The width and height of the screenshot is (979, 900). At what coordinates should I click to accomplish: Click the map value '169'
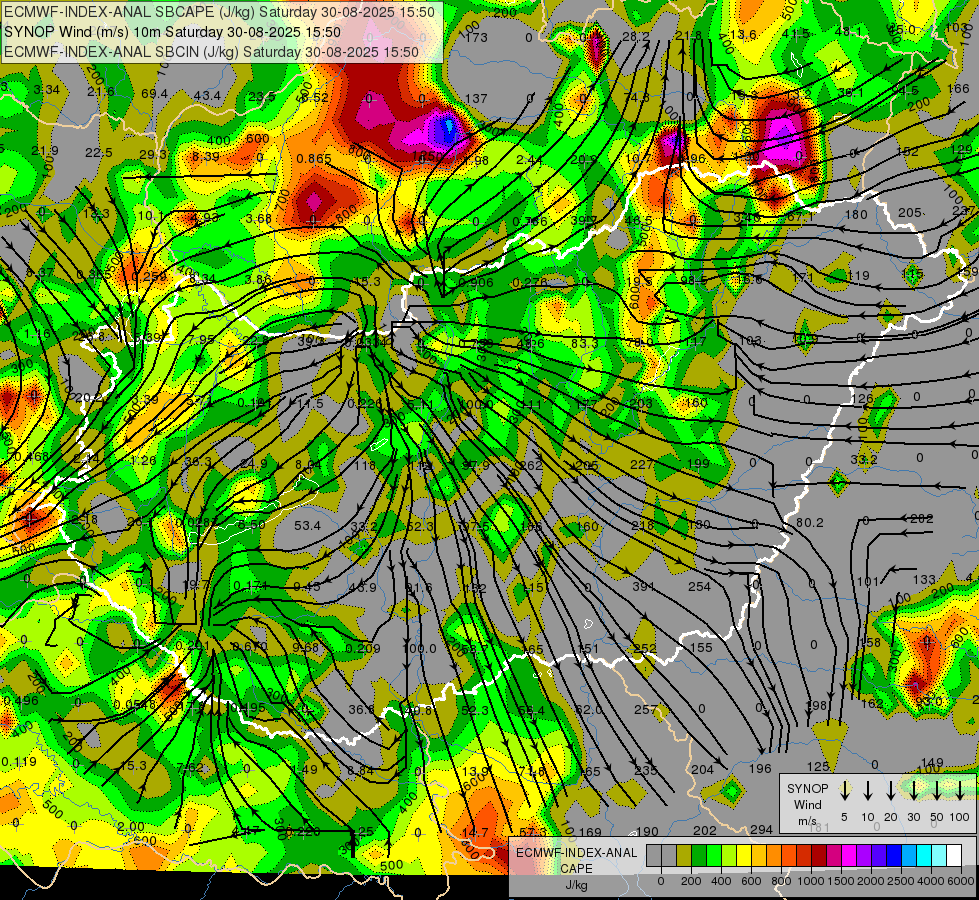pos(590,832)
